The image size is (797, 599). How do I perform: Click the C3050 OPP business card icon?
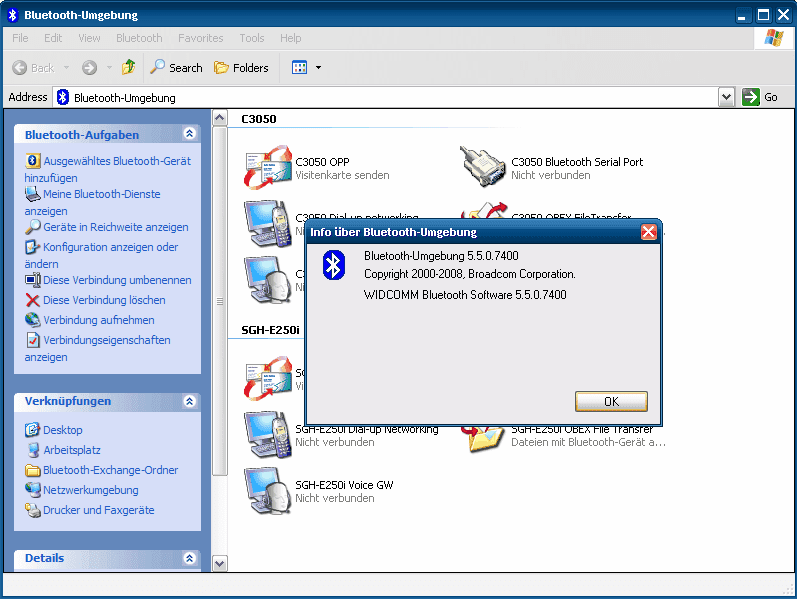pyautogui.click(x=267, y=168)
